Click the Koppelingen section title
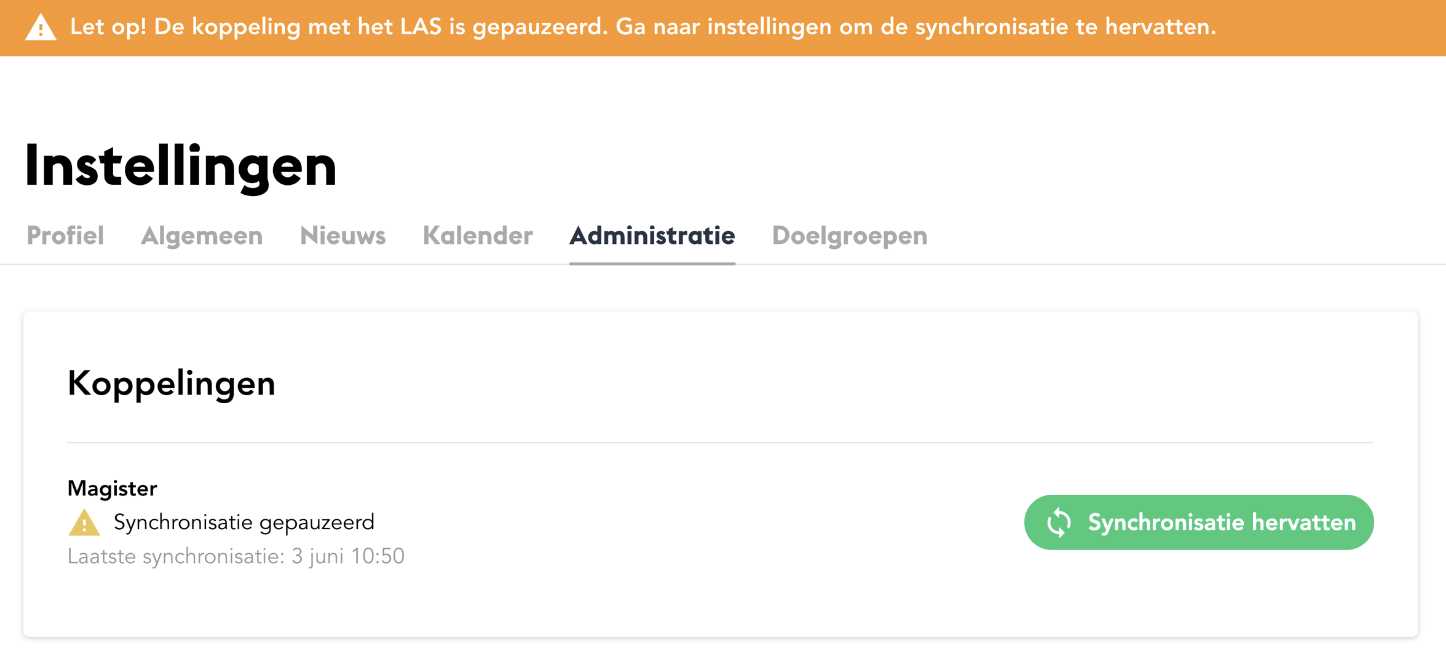 (171, 383)
